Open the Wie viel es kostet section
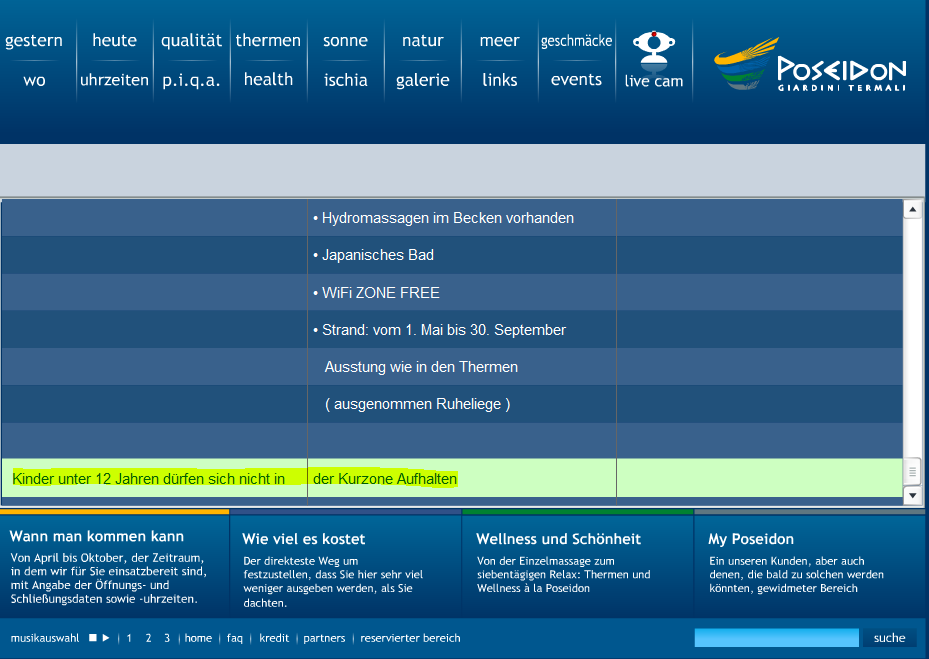The image size is (929, 659). 304,539
